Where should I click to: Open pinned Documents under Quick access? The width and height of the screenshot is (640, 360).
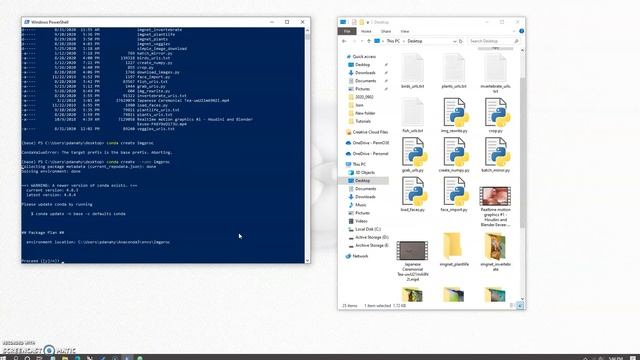coord(365,81)
